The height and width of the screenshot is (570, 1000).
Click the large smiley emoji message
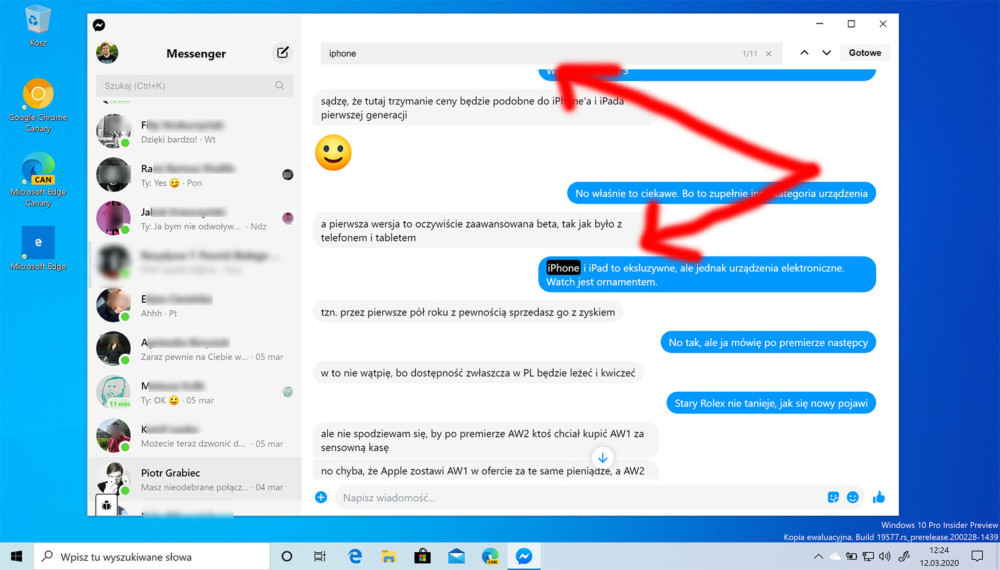pos(333,153)
